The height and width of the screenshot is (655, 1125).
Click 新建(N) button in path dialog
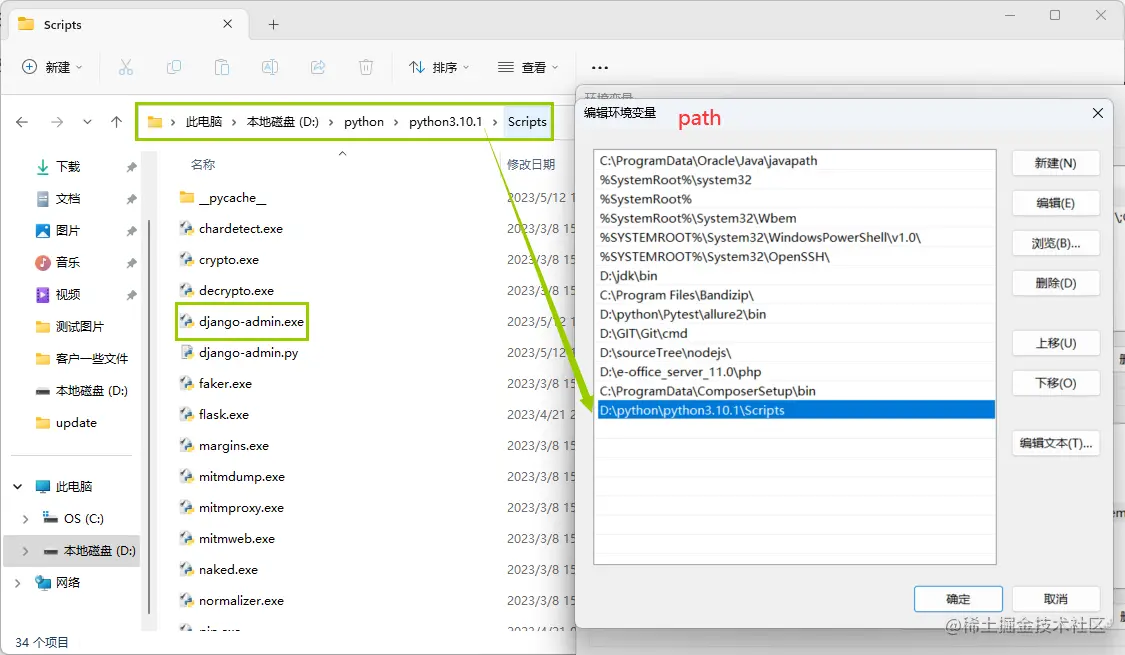click(x=1055, y=164)
